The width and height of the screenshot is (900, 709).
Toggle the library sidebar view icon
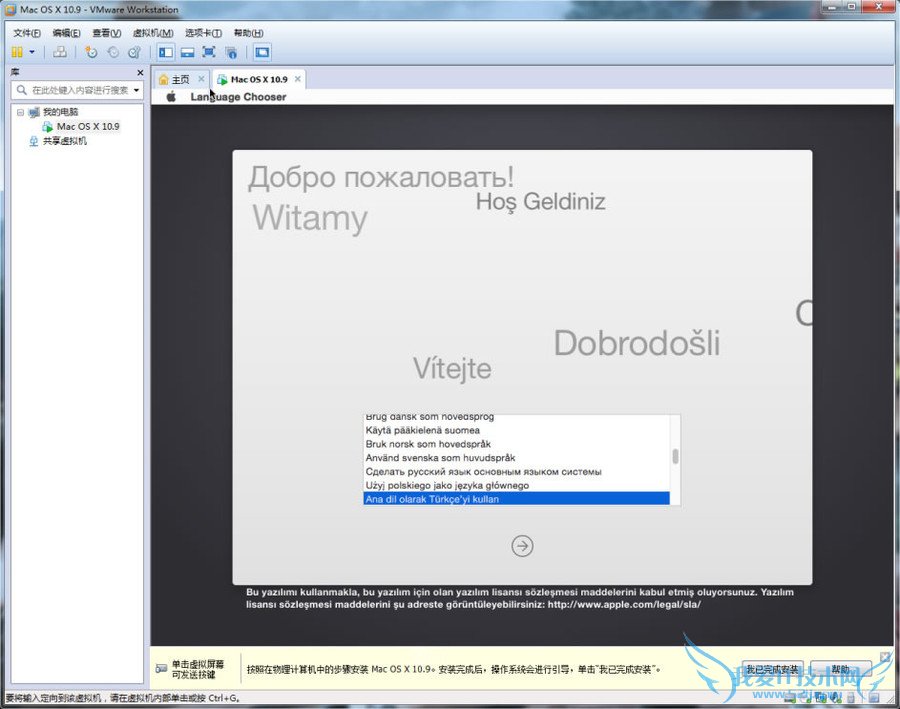165,52
